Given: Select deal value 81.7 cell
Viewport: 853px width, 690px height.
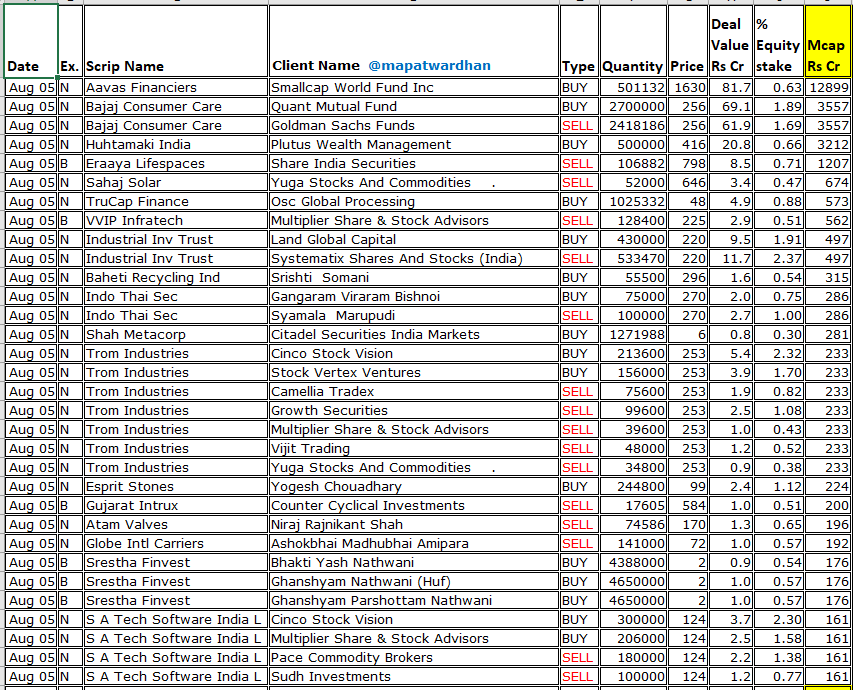Looking at the screenshot, I should pyautogui.click(x=731, y=88).
